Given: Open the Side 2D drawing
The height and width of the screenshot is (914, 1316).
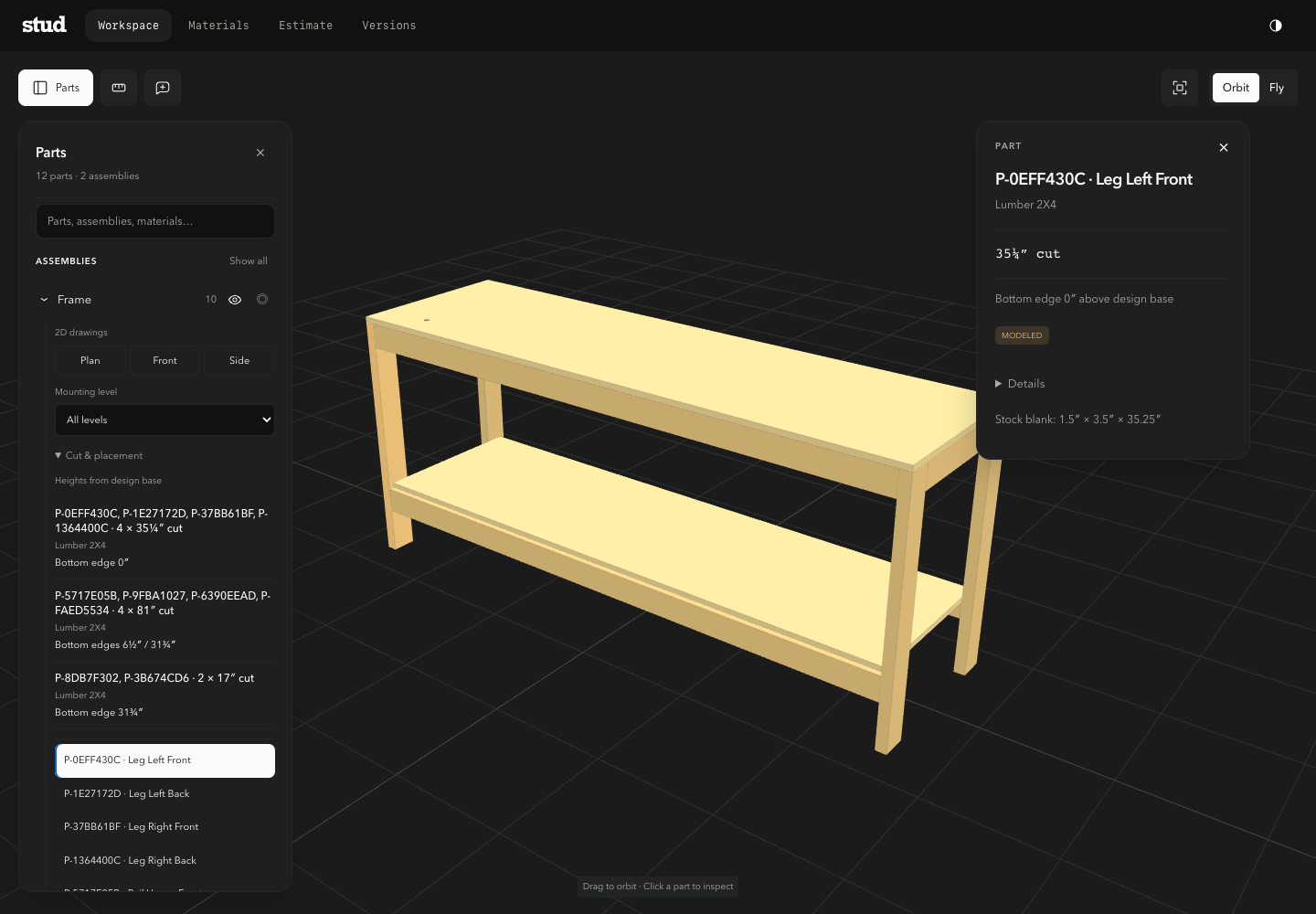Looking at the screenshot, I should coord(239,360).
